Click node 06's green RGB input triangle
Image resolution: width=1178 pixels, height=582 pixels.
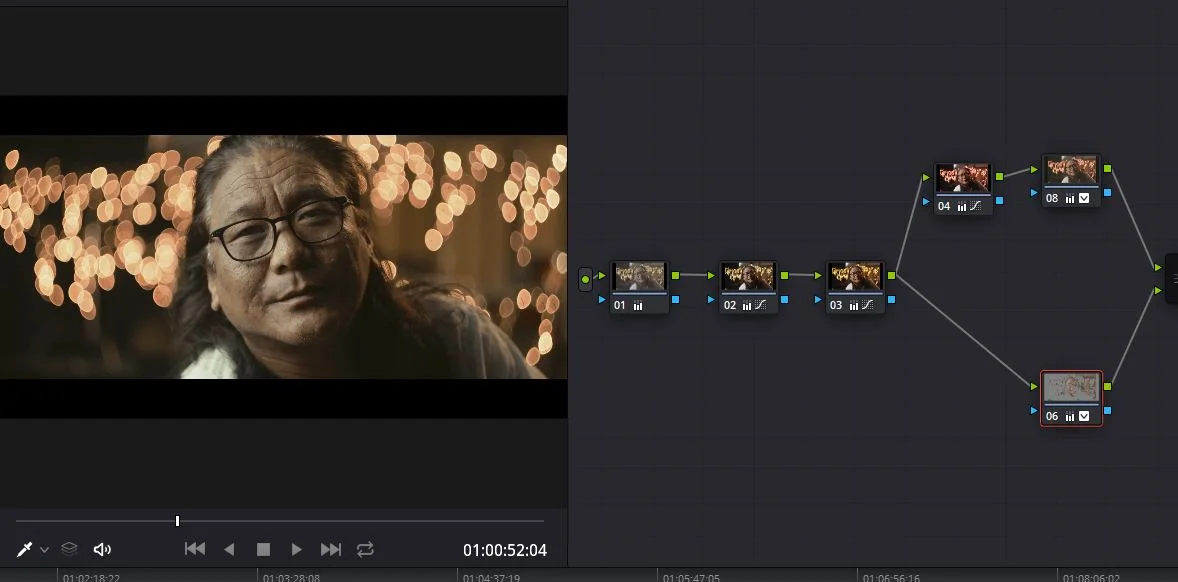coord(1035,387)
